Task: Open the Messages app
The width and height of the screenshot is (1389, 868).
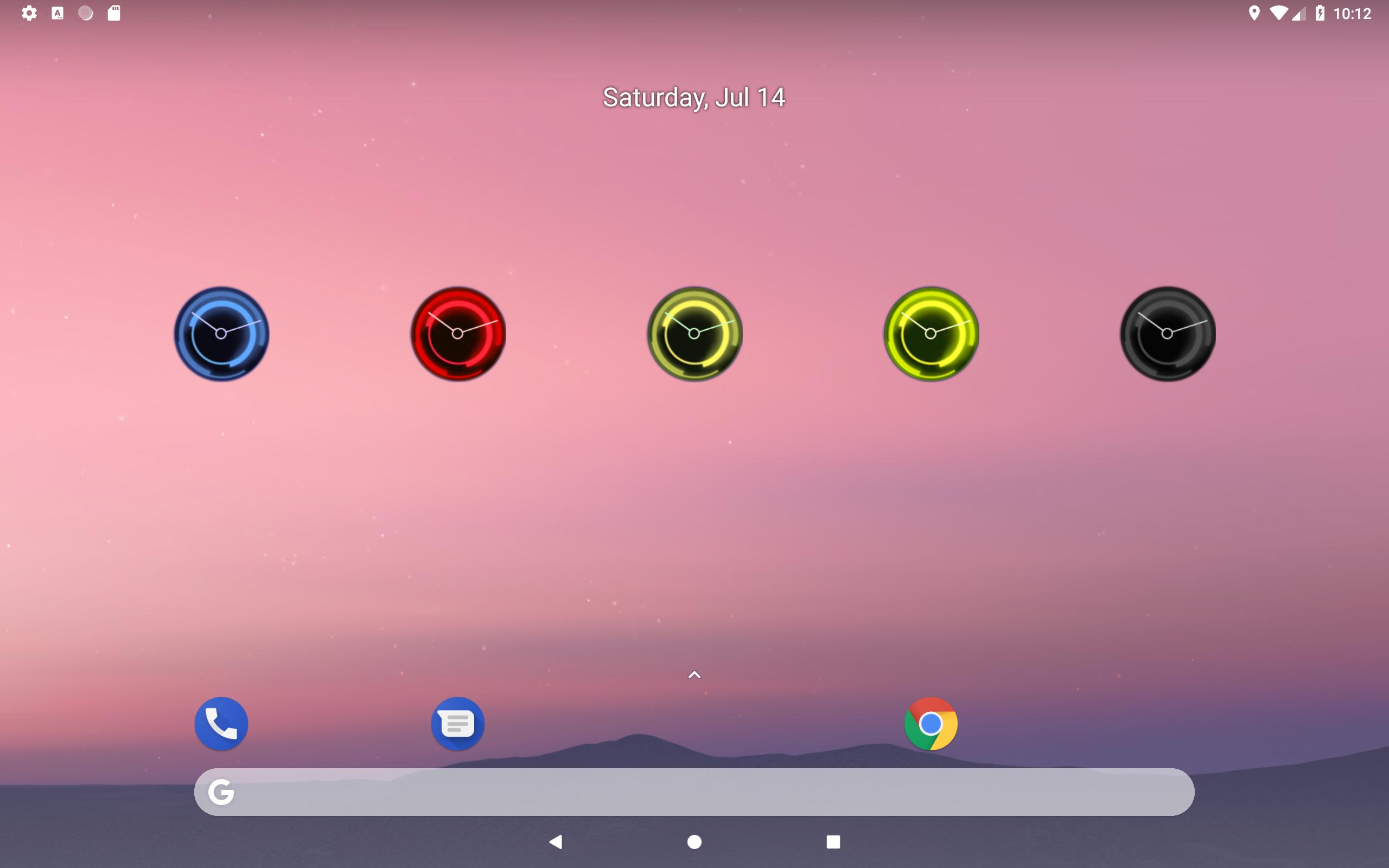Action: 458,724
